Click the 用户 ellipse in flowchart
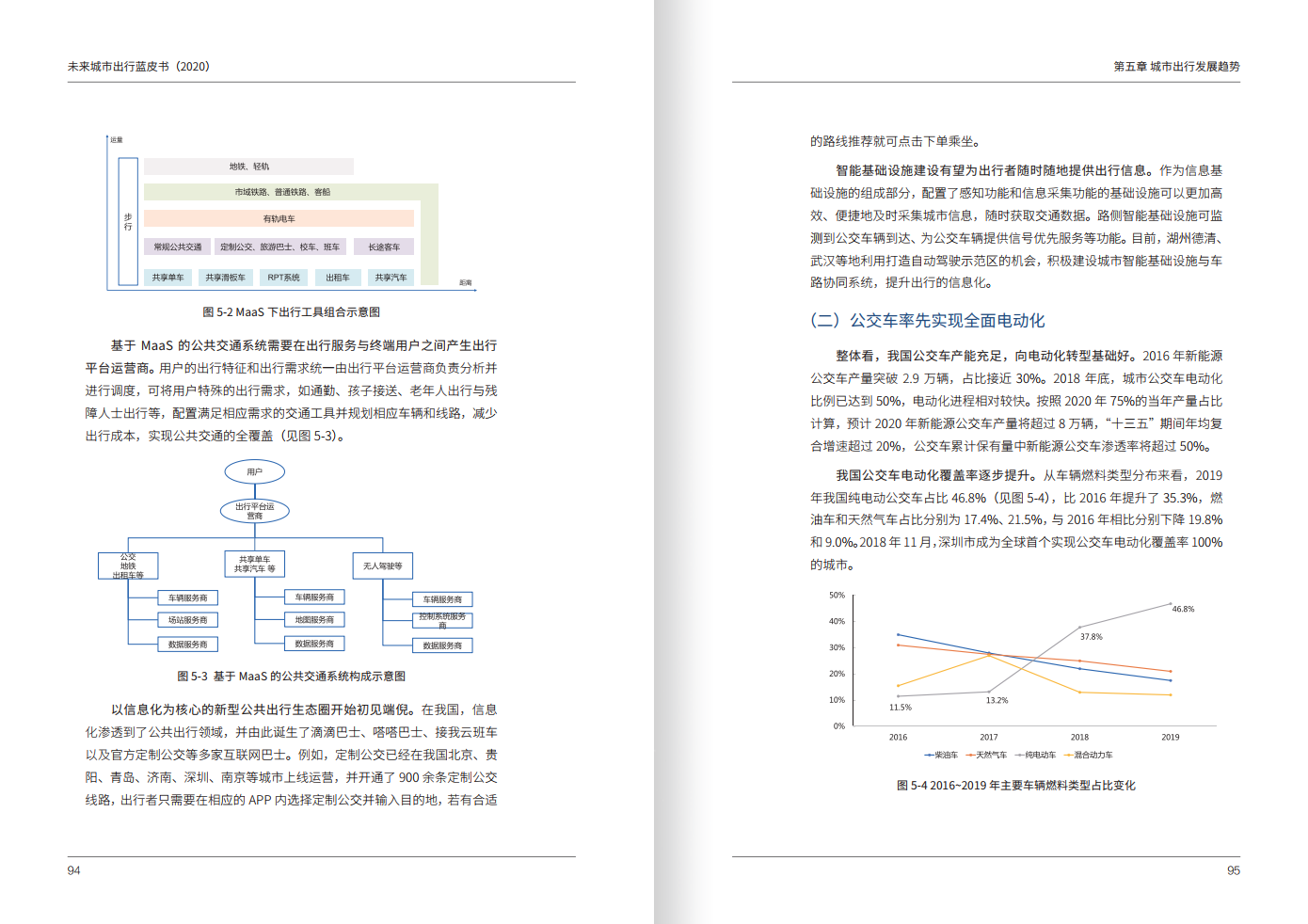 click(254, 471)
